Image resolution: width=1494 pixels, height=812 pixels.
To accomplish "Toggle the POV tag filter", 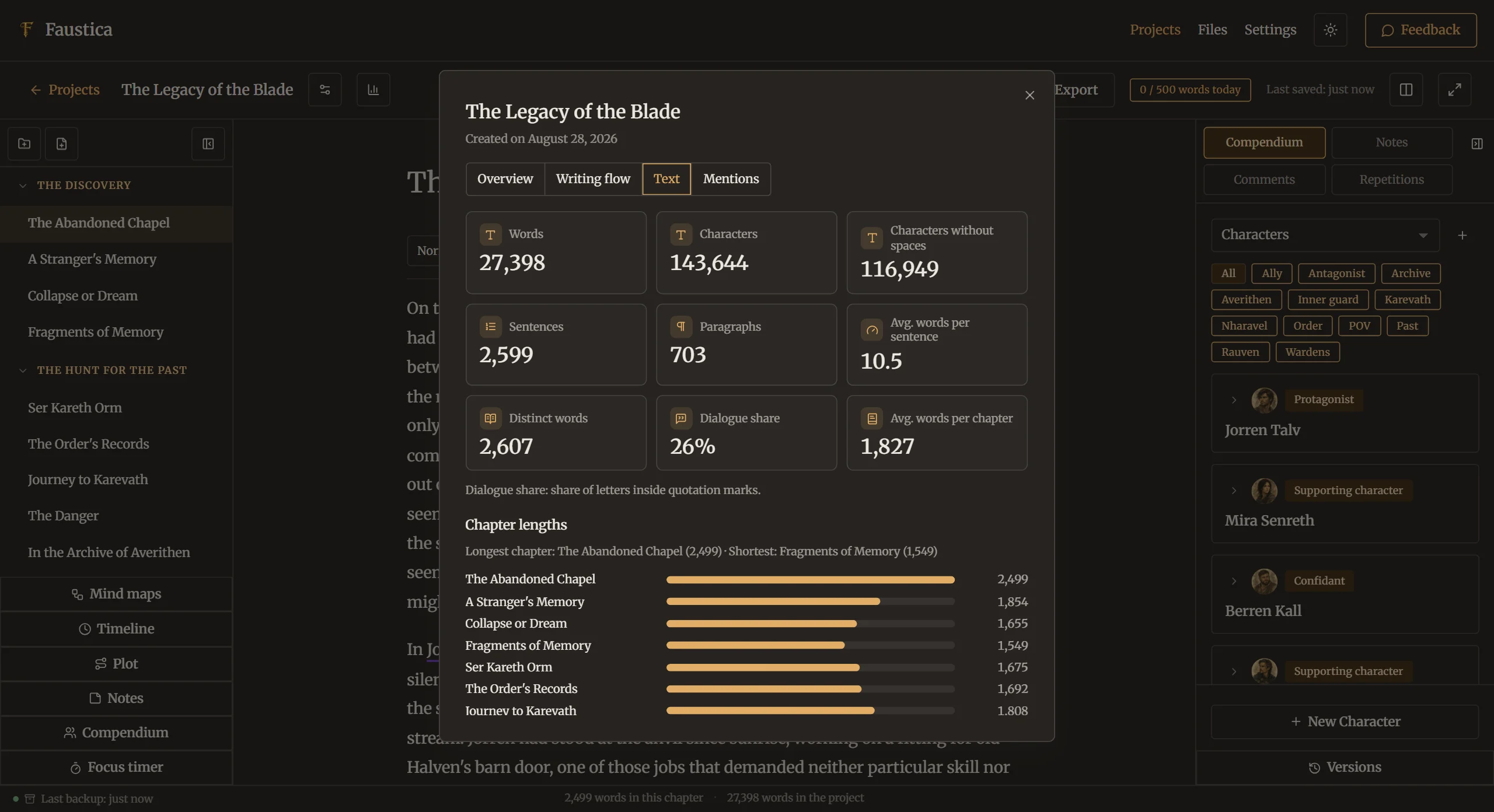I will tap(1359, 326).
